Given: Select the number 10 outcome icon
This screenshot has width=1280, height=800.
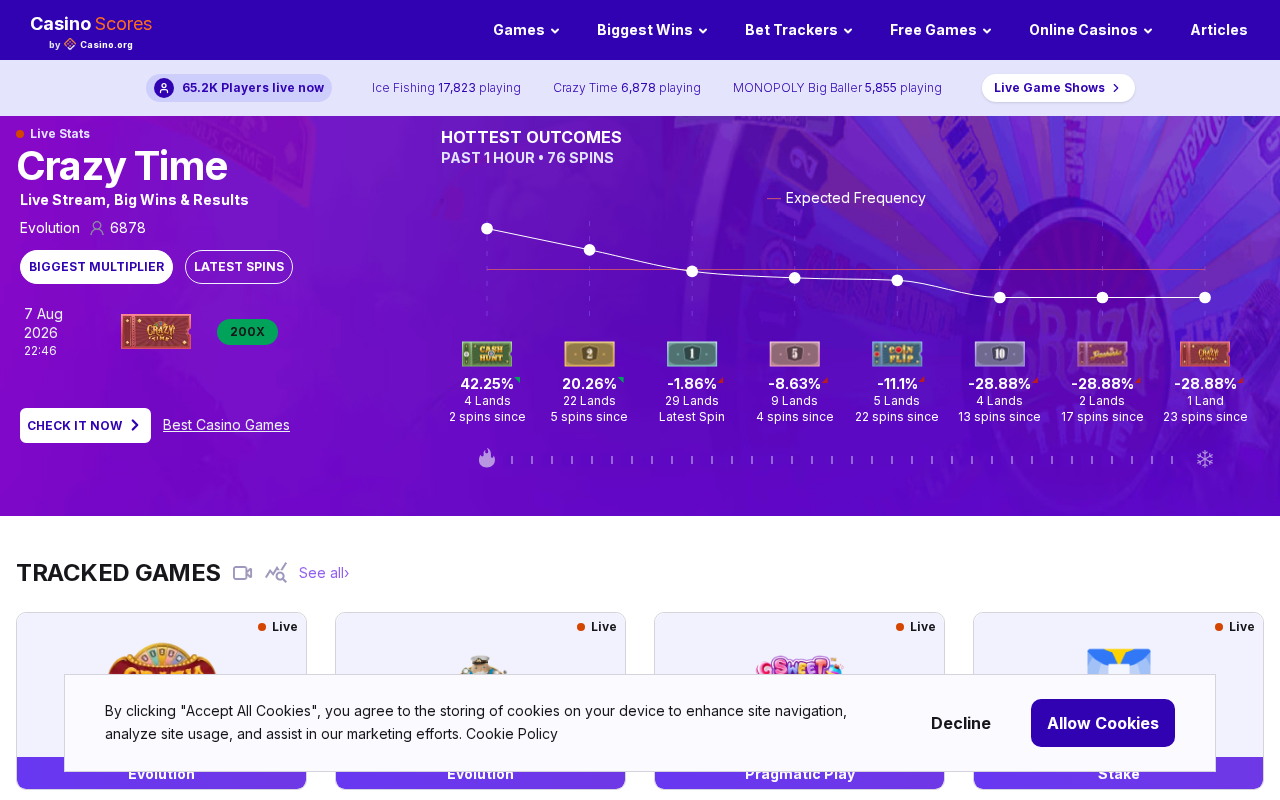Looking at the screenshot, I should click(999, 354).
